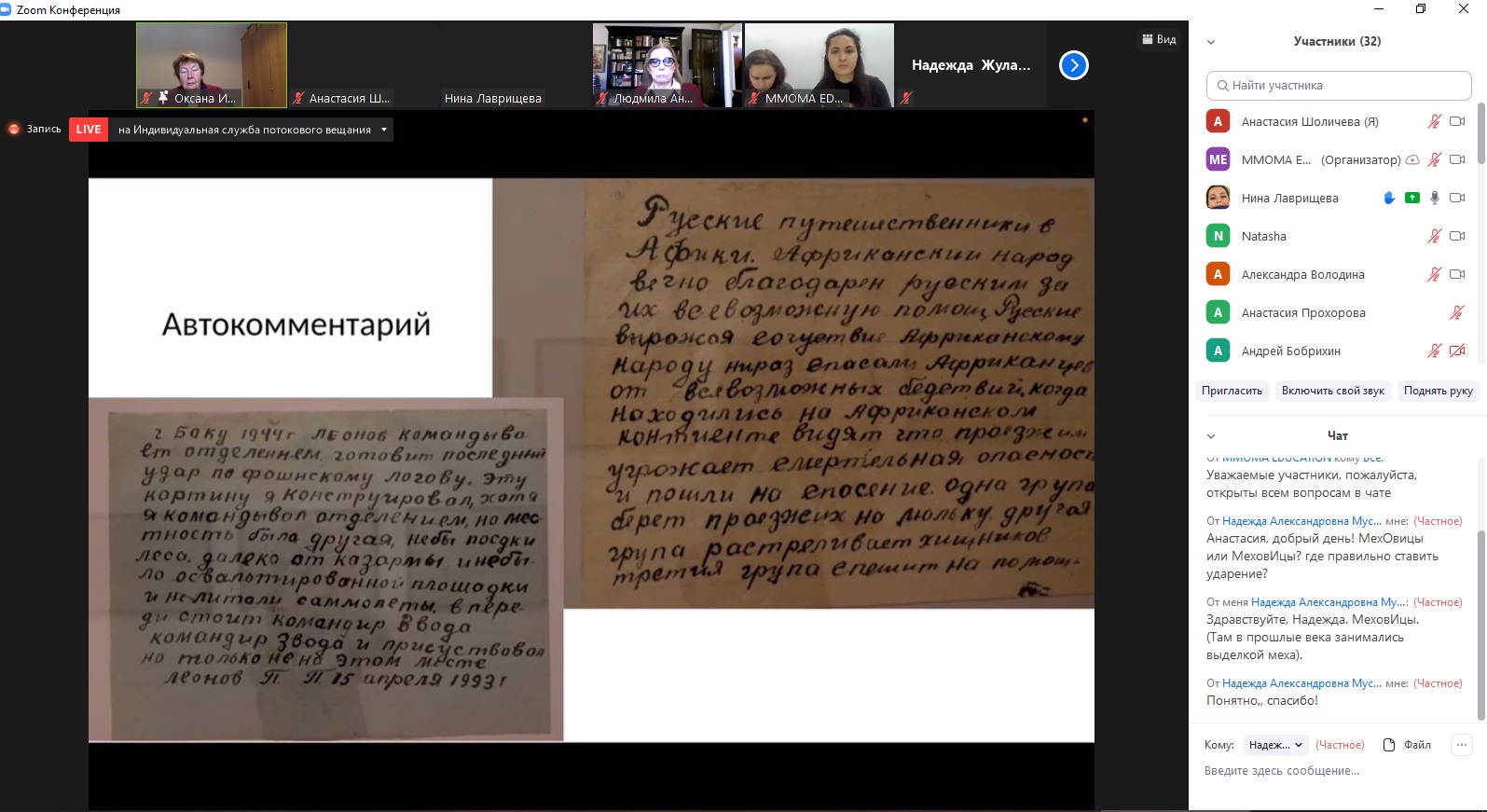1487x812 pixels.
Task: Open the three-dots chat options menu
Action: coord(1462,744)
